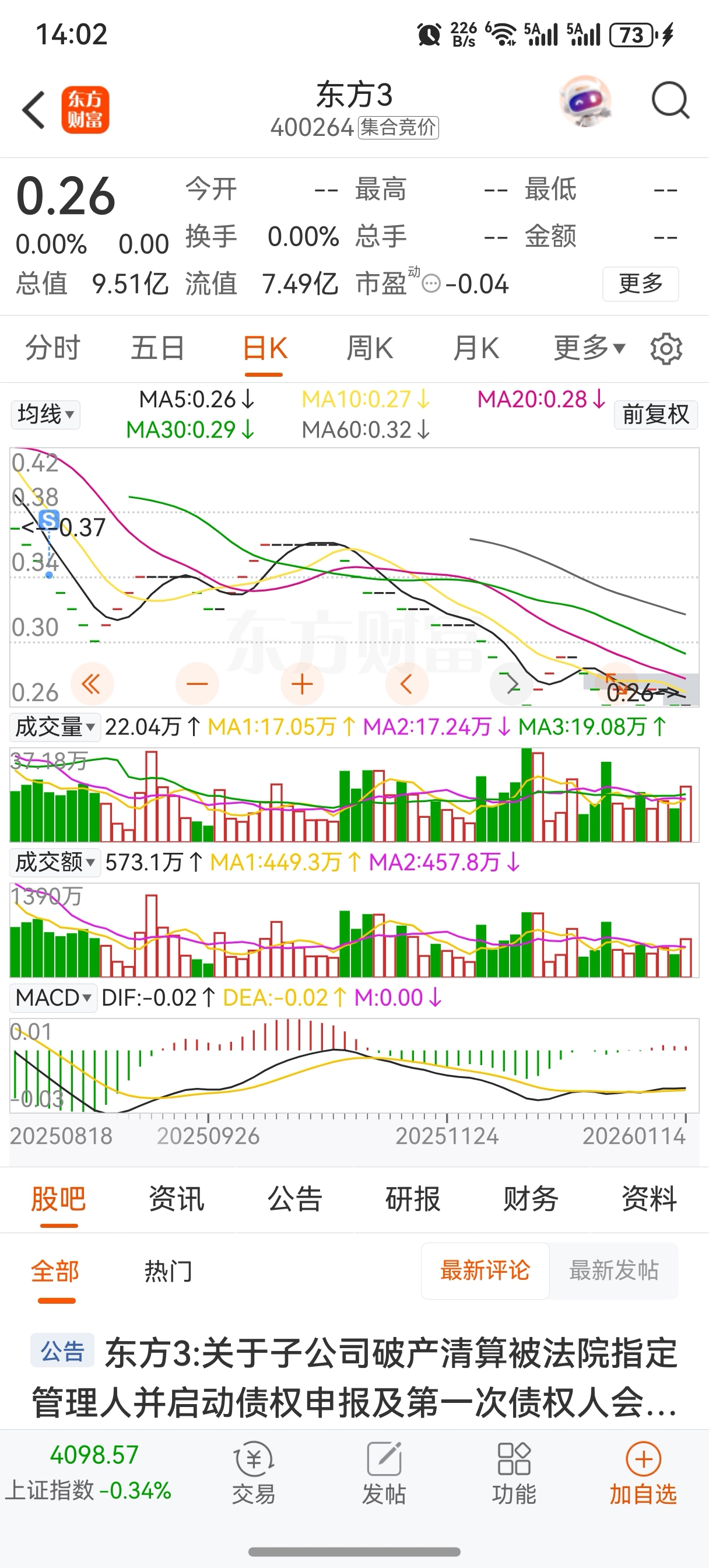Select 最新发帖 sort option
The width and height of the screenshot is (709, 1568).
point(614,1270)
